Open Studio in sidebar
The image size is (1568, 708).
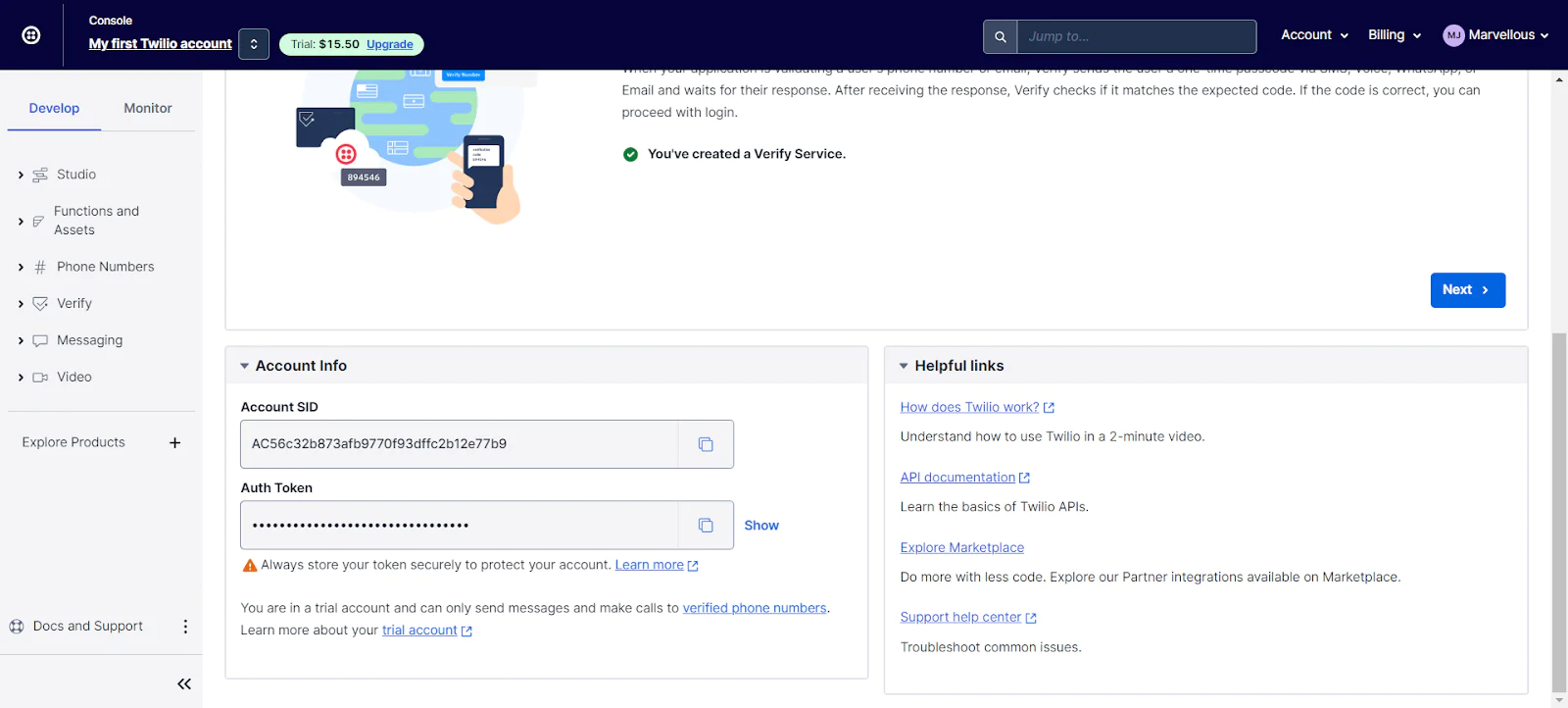tap(76, 175)
